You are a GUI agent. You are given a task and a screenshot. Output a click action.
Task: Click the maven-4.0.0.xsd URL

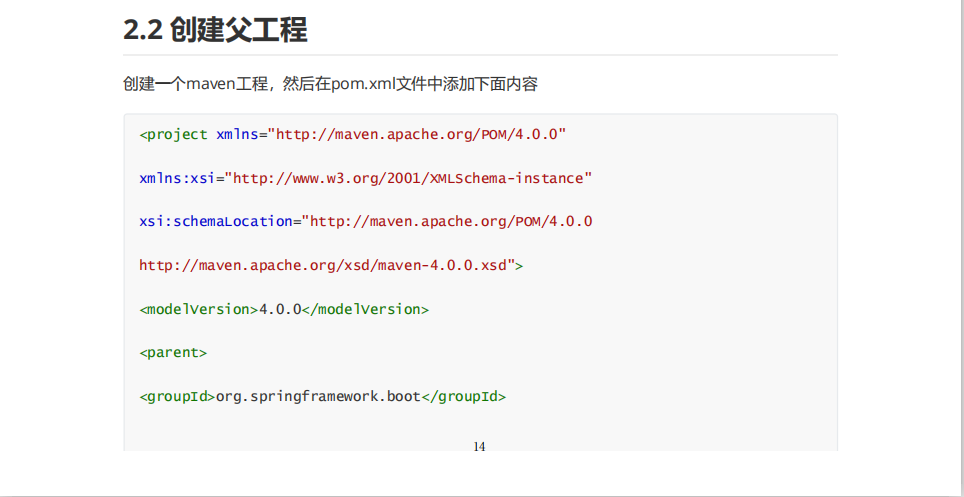[326, 265]
